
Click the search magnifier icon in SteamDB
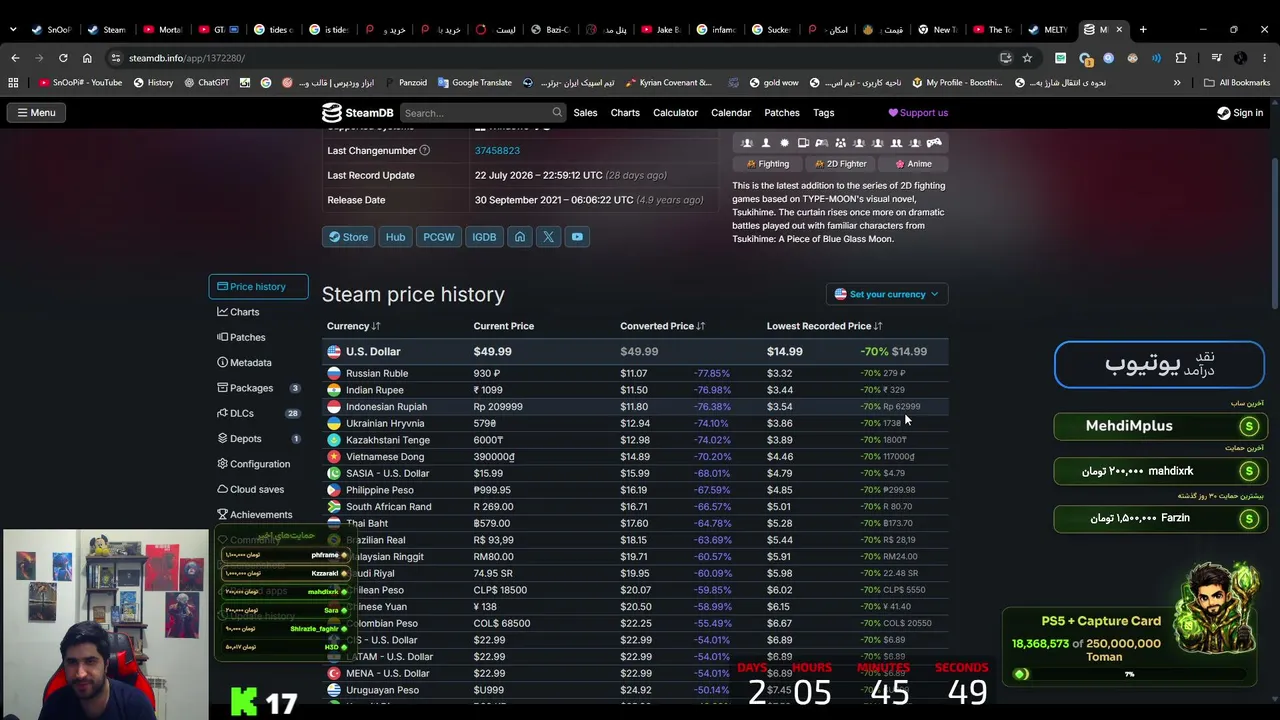[557, 113]
